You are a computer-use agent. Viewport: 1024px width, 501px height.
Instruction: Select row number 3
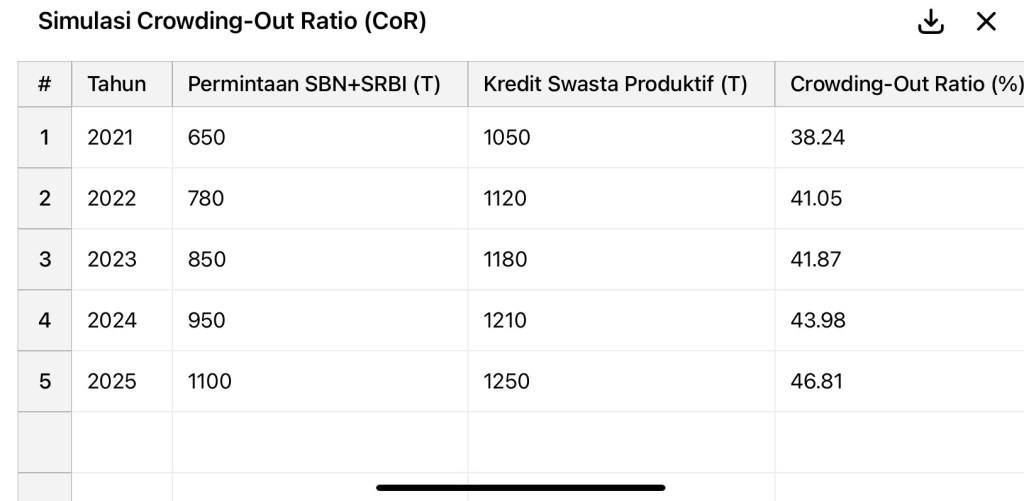(44, 259)
